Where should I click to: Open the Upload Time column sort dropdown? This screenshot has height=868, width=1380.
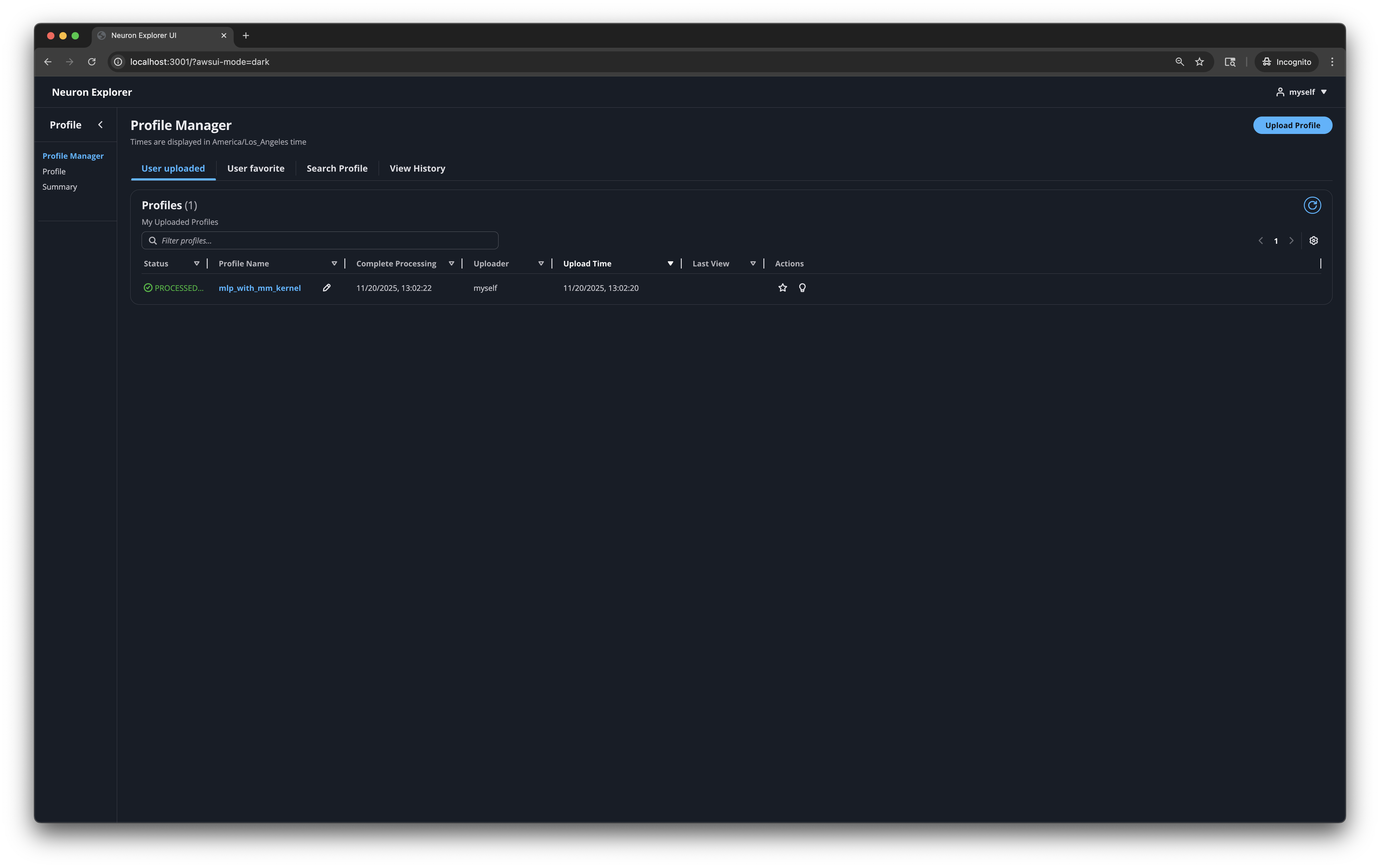click(670, 264)
